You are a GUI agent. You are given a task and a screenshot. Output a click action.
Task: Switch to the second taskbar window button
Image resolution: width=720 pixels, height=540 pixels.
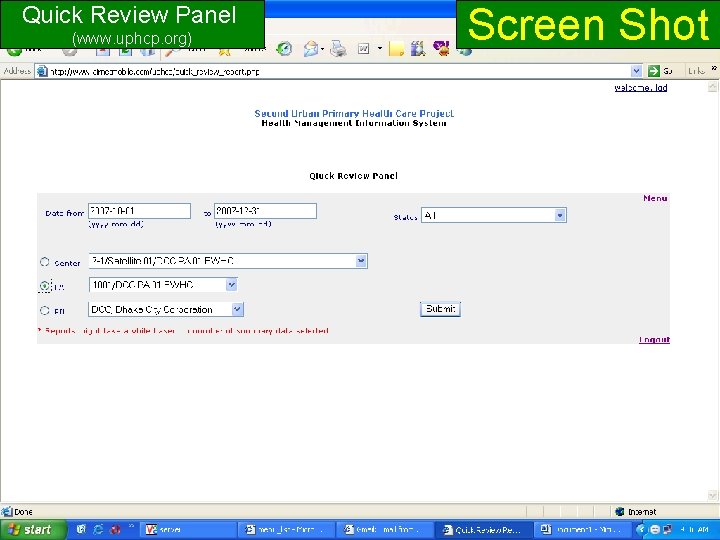pyautogui.click(x=286, y=529)
